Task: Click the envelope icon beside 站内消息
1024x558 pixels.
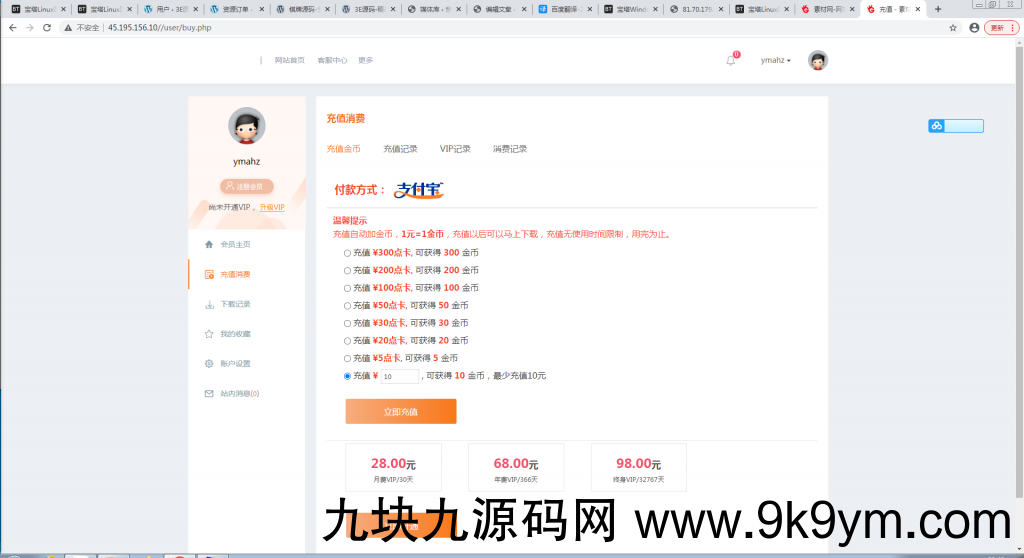Action: pyautogui.click(x=209, y=394)
